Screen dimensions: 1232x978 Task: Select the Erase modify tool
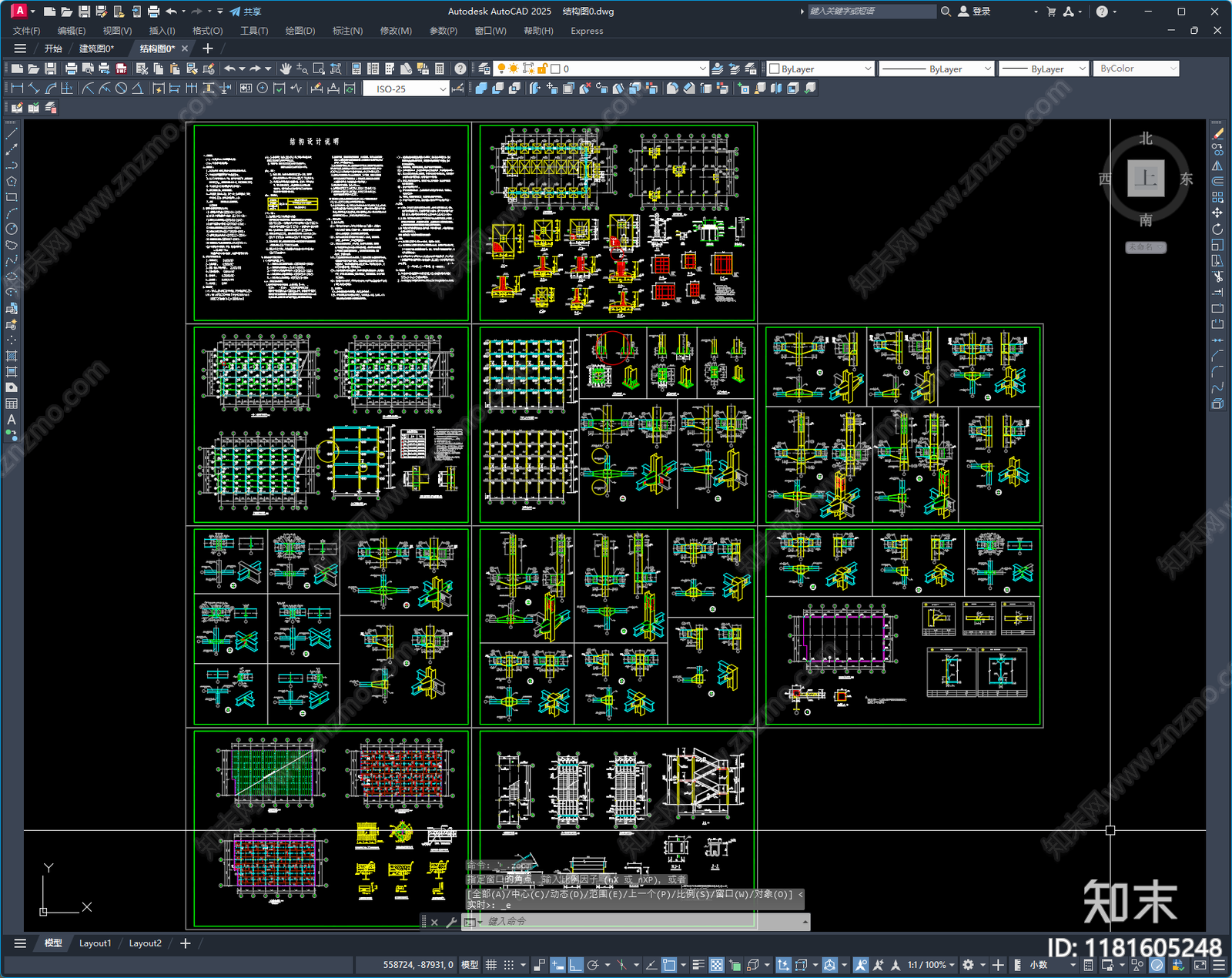pyautogui.click(x=1217, y=134)
